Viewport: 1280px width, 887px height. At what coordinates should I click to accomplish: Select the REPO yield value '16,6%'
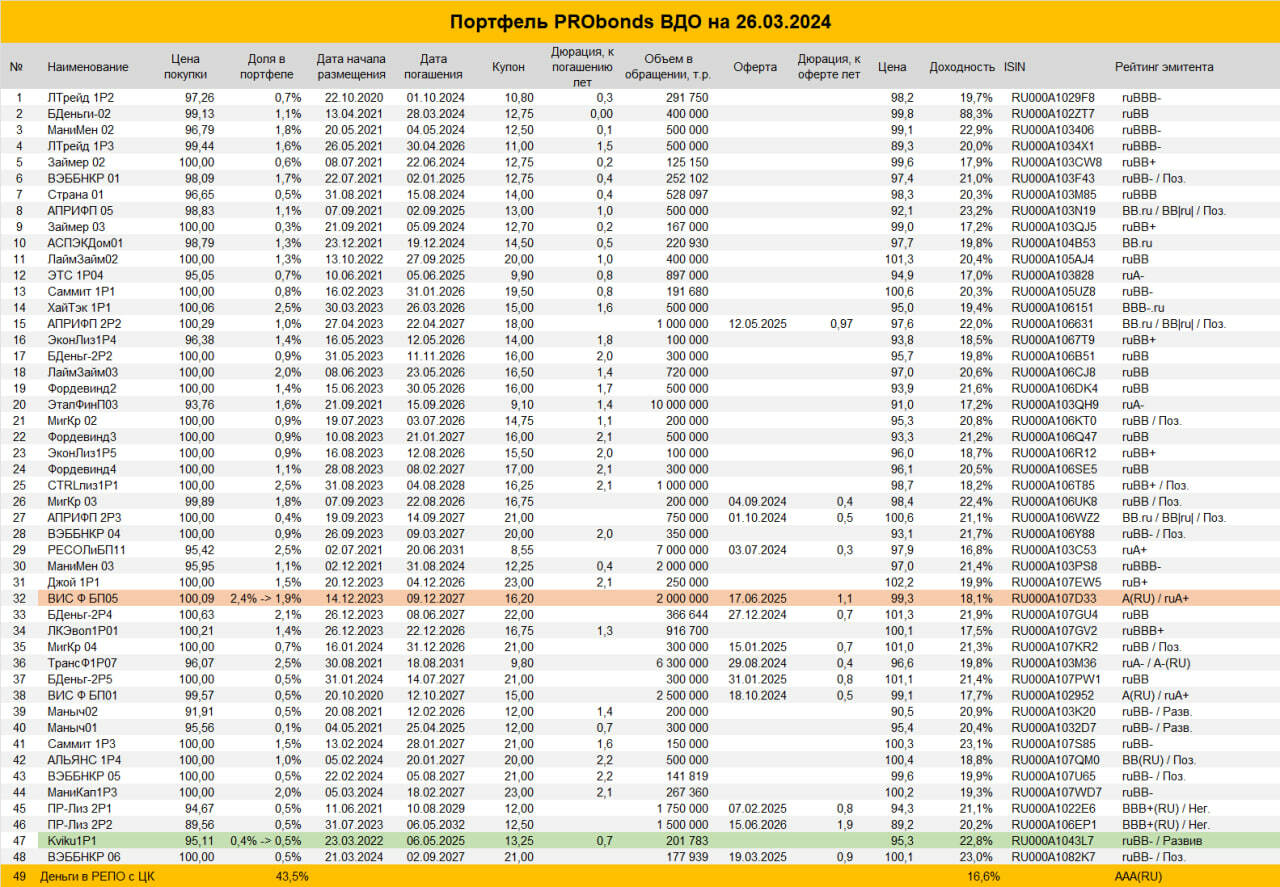tap(983, 875)
